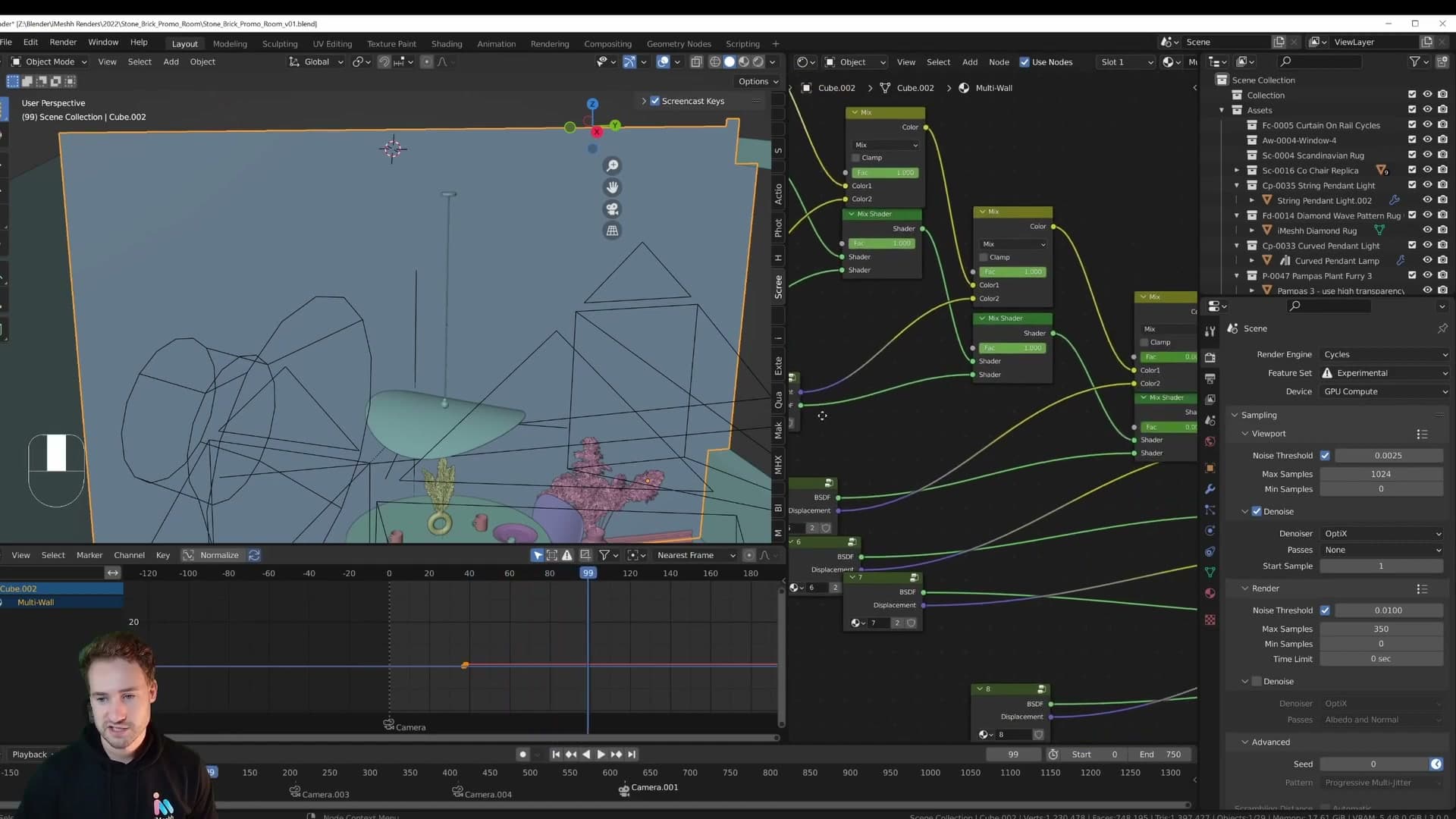Open Texture properties checker icon
The height and width of the screenshot is (819, 1456).
(x=1210, y=620)
